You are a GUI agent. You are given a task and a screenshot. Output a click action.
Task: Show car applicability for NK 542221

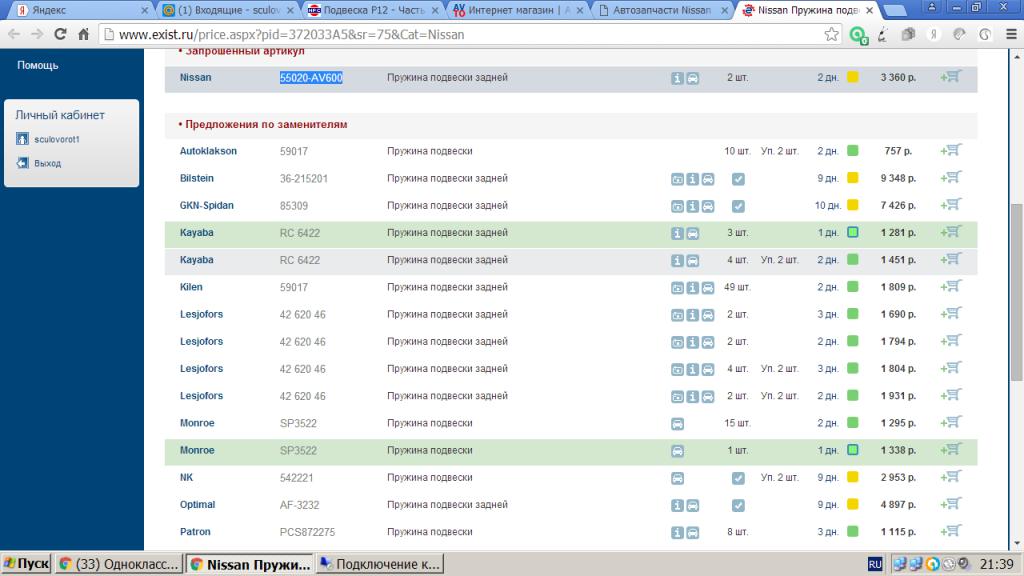[677, 479]
